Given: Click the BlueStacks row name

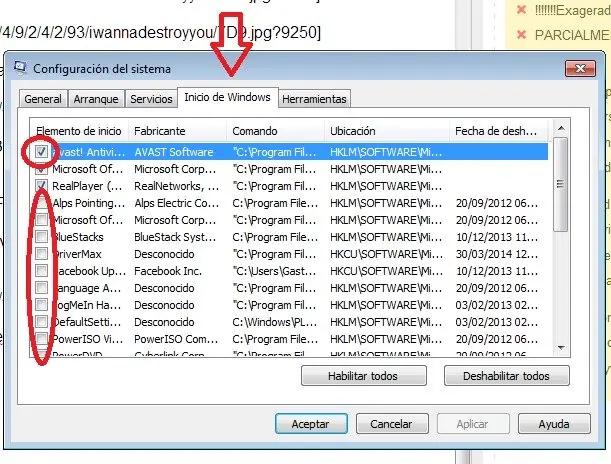Looking at the screenshot, I should click(78, 237).
